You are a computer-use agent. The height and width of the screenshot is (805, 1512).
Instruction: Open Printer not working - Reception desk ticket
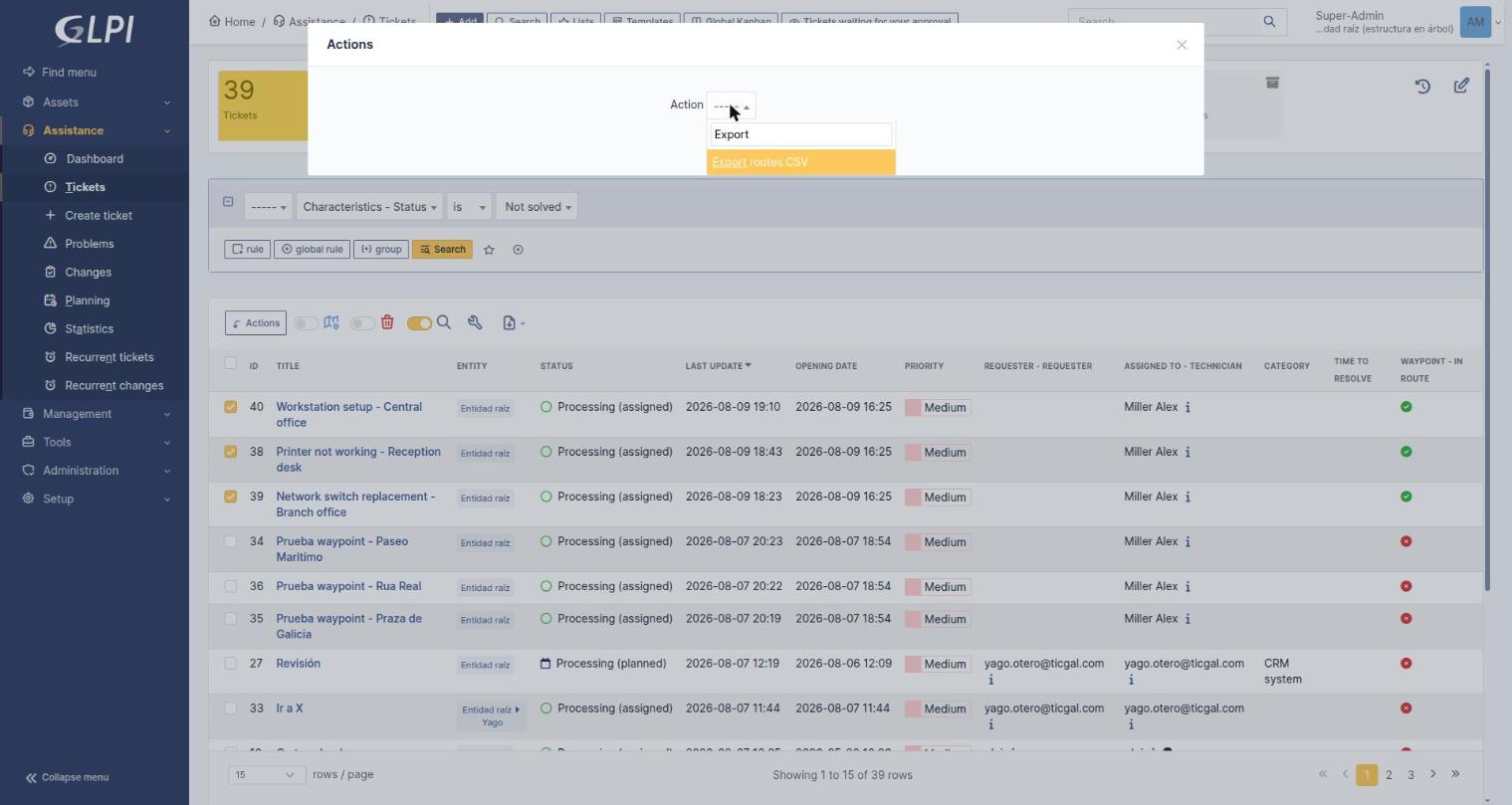358,460
